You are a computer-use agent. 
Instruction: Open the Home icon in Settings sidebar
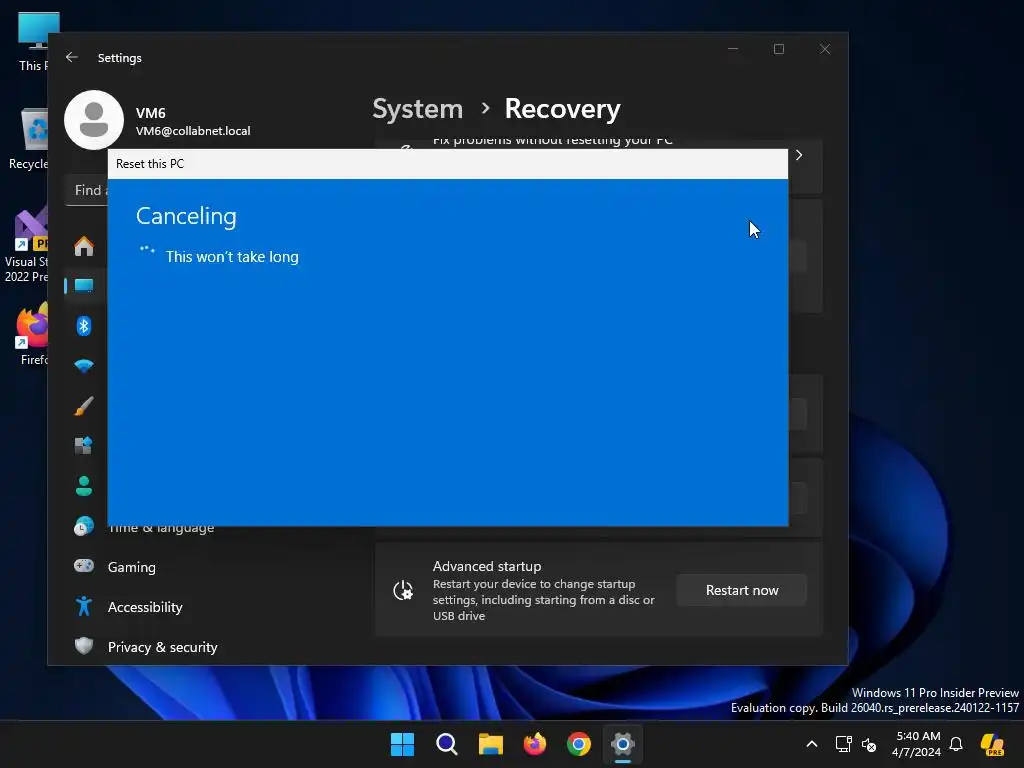point(84,246)
